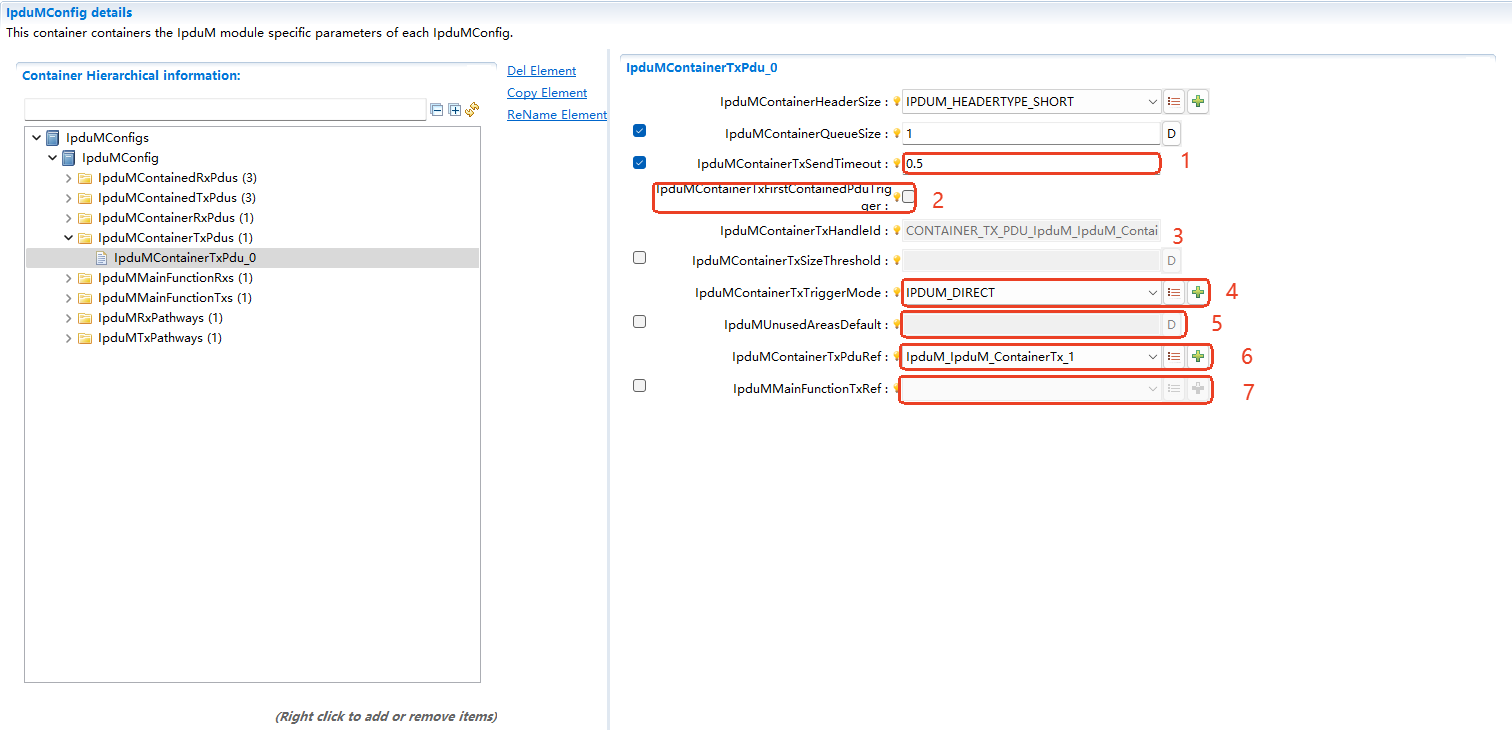1512x733 pixels.
Task: Click the green plus beside IpduMContainerTxPduRef
Action: tap(1196, 356)
